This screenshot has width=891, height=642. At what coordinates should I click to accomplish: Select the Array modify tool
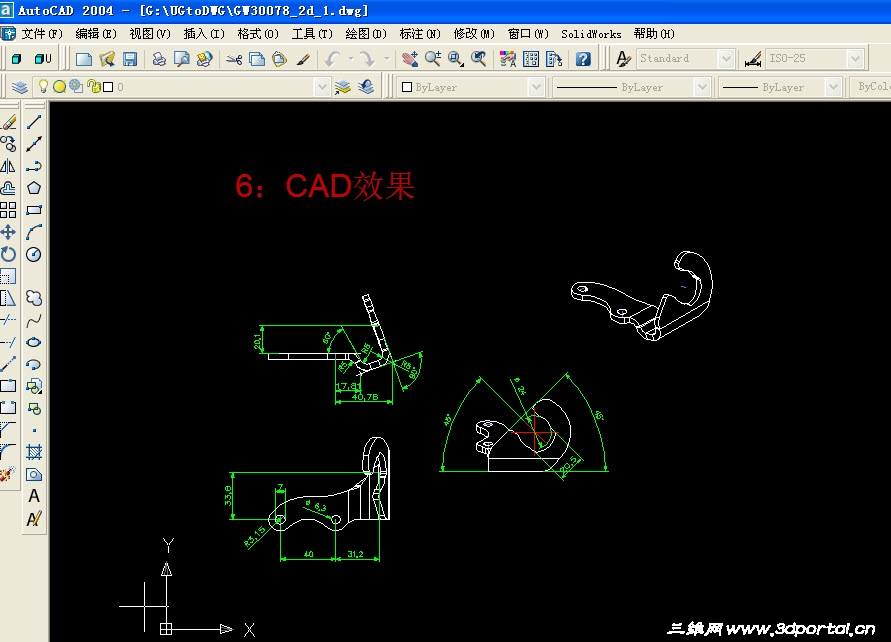pyautogui.click(x=9, y=210)
